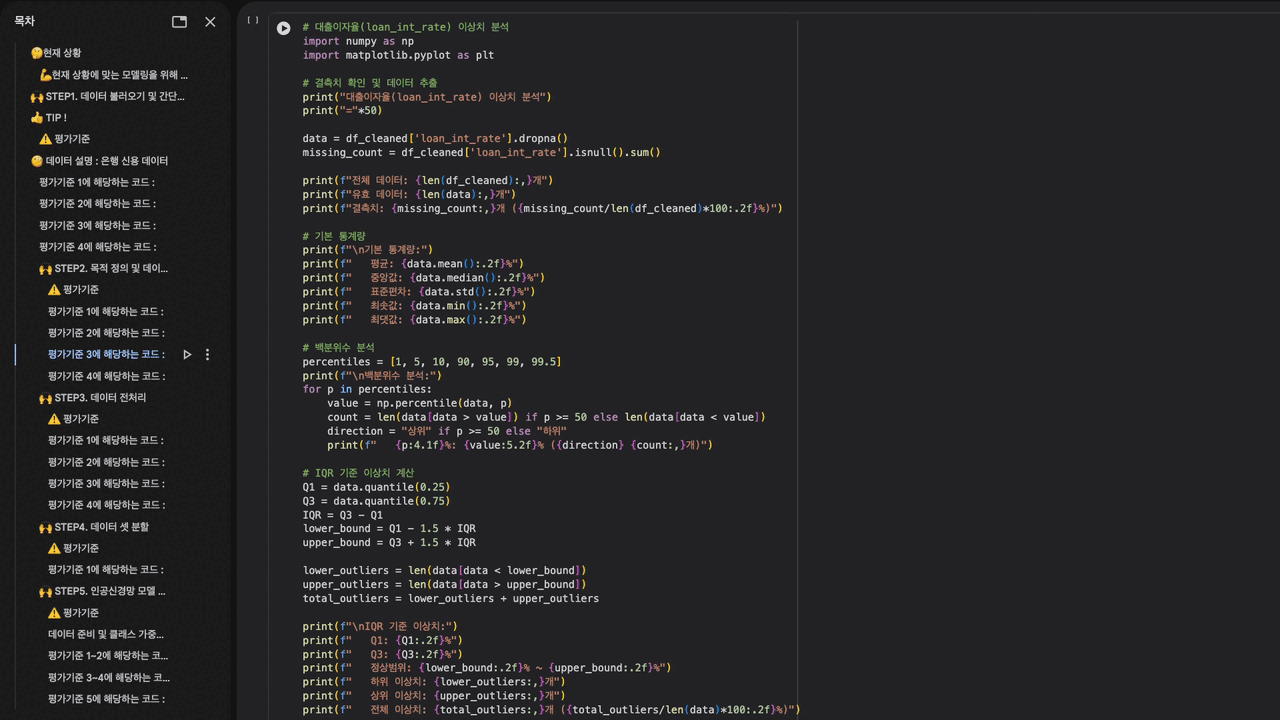Viewport: 1280px width, 720px height.
Task: Select 평가기준 1~2에 해당하는 코드 entry
Action: pos(108,656)
